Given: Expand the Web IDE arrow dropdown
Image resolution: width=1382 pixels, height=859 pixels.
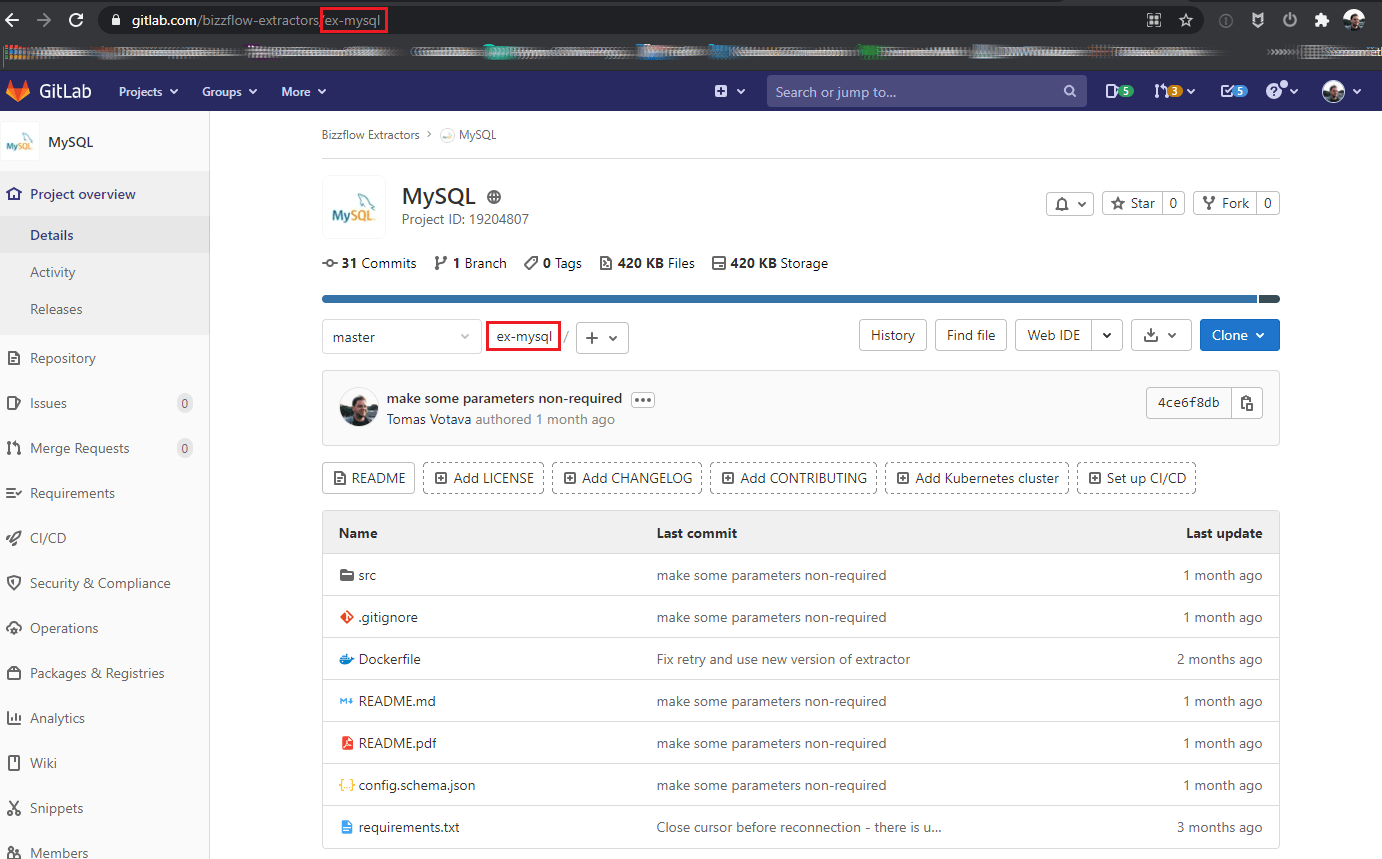Looking at the screenshot, I should 1107,335.
